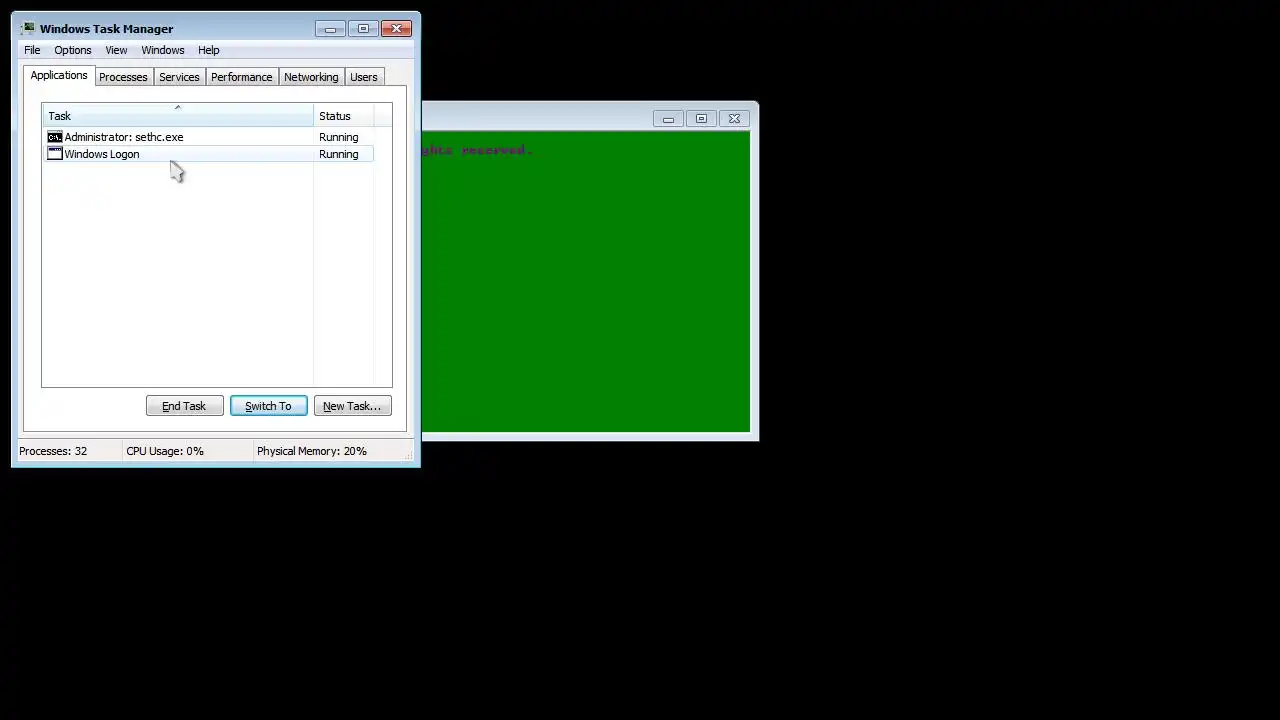1280x720 pixels.
Task: Switch to the Users tab
Action: (363, 77)
